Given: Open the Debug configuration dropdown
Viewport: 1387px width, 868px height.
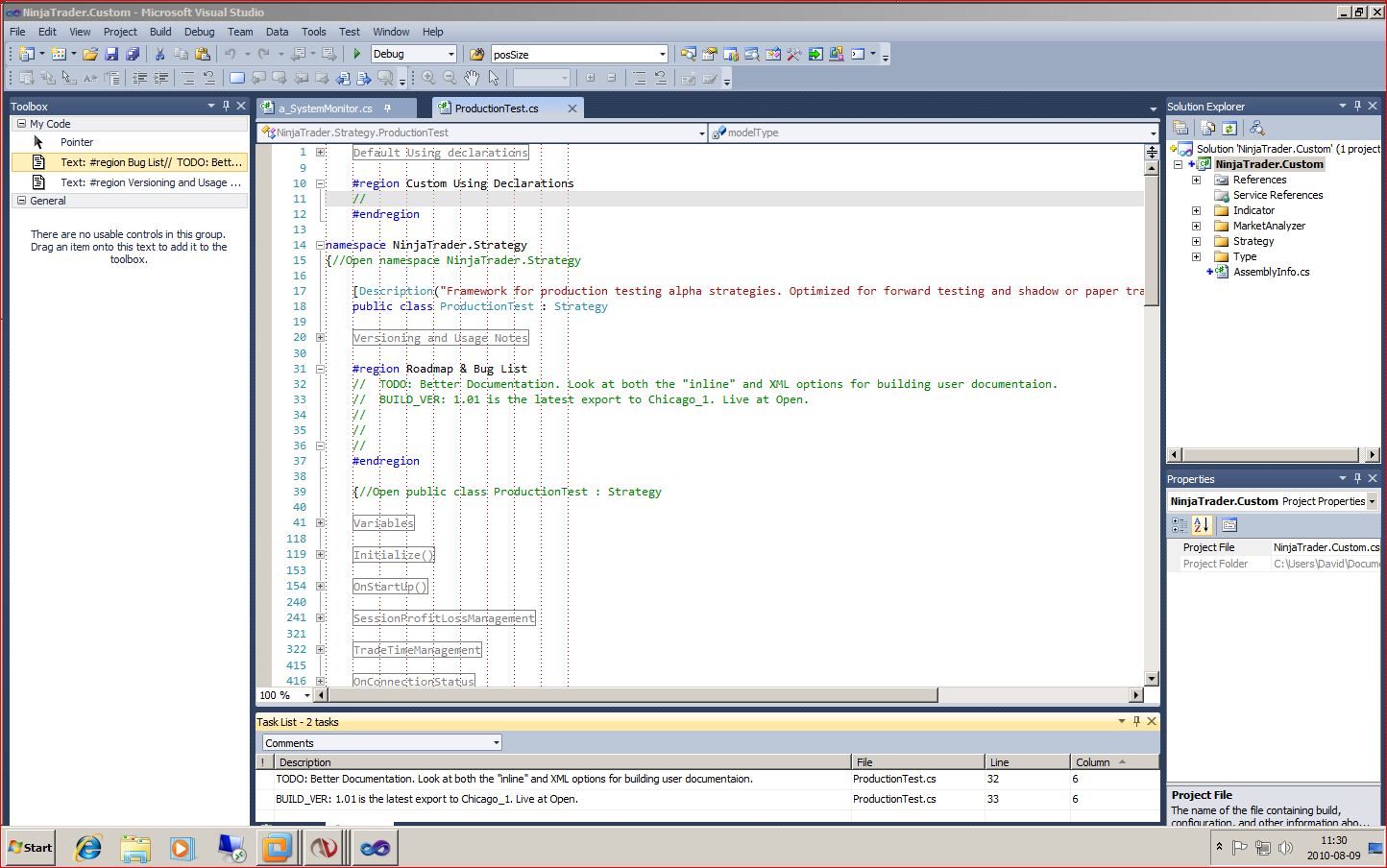Looking at the screenshot, I should click(450, 54).
